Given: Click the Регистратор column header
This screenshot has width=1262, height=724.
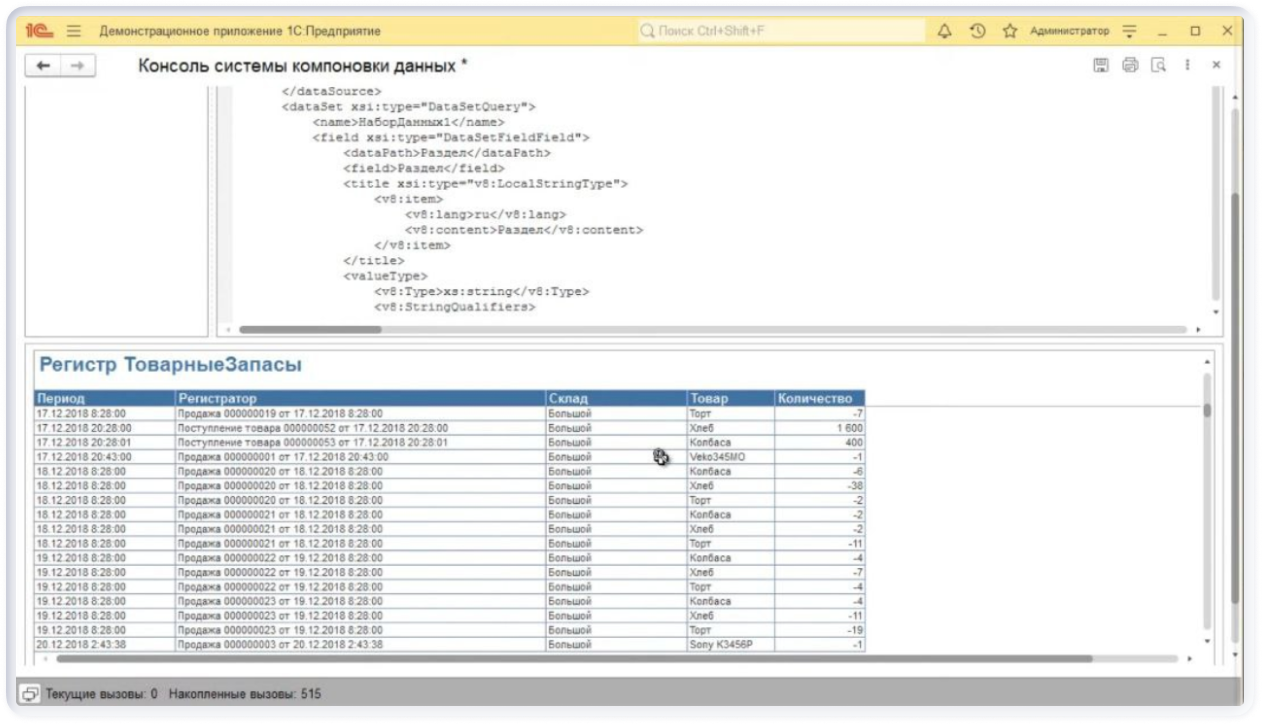Looking at the screenshot, I should click(x=360, y=398).
